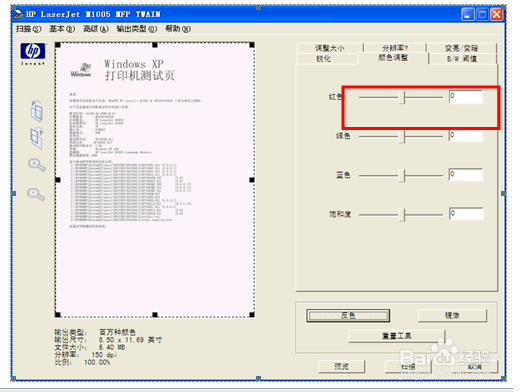Click the 扫描 button at bottom
The height and width of the screenshot is (392, 521).
pos(408,367)
